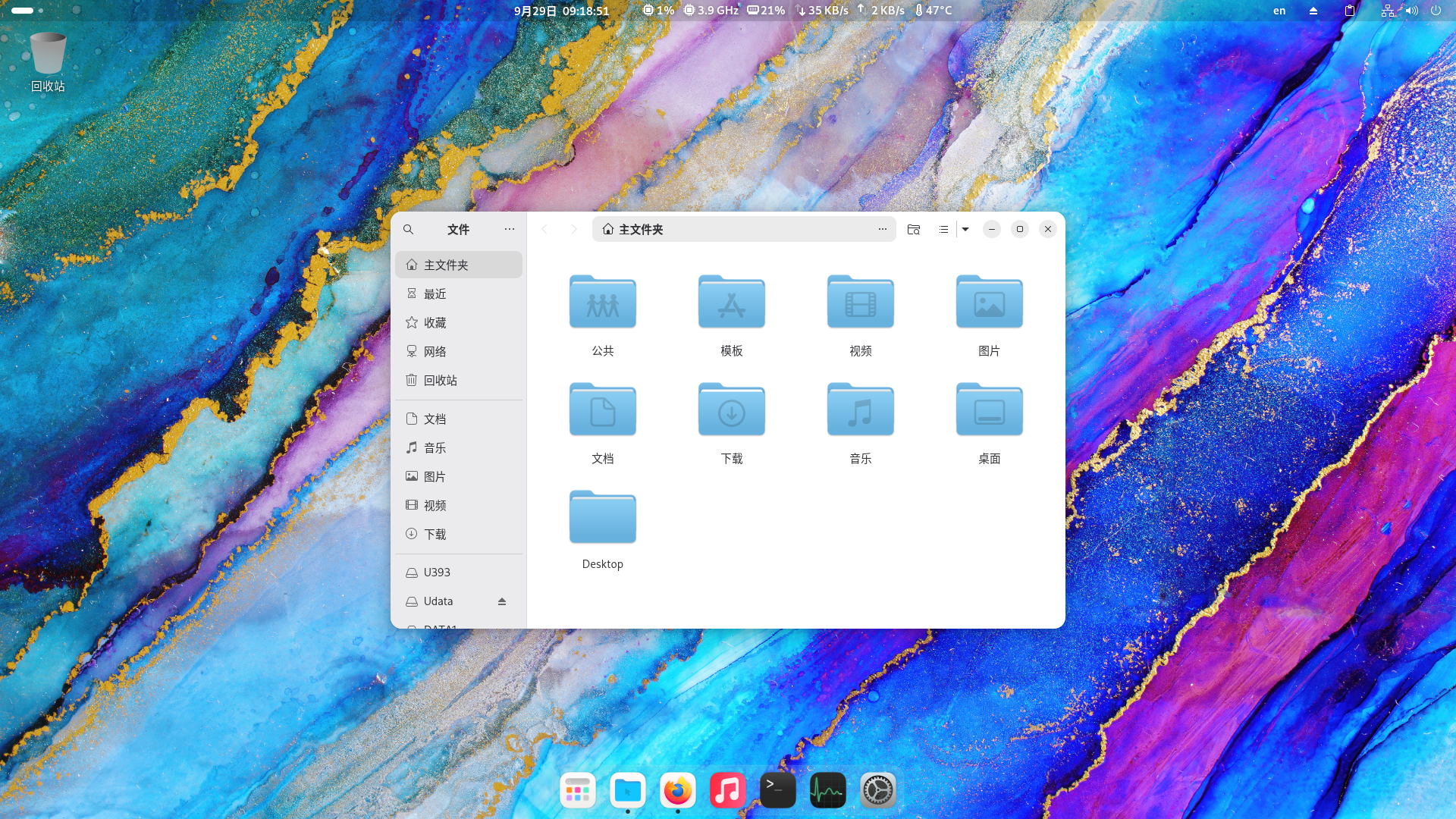The height and width of the screenshot is (819, 1456).
Task: Select 主文件夹 in the sidebar
Action: click(x=459, y=265)
